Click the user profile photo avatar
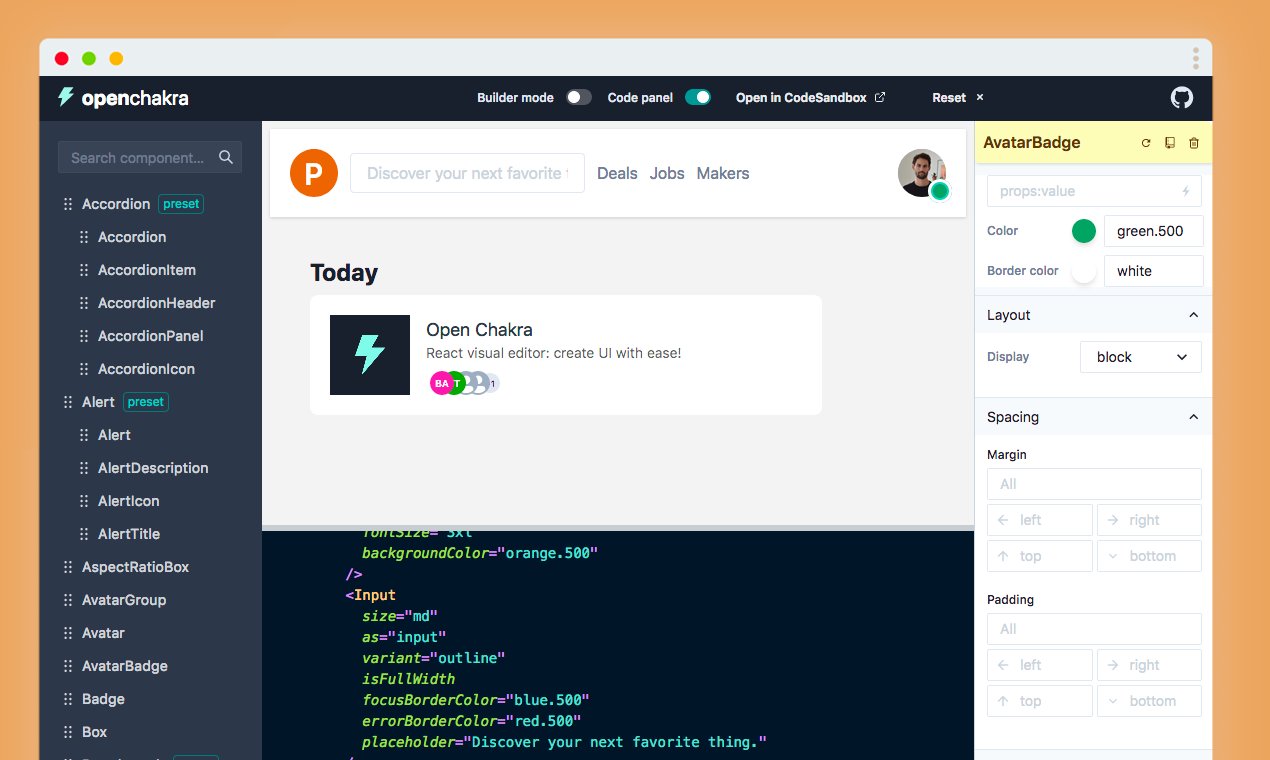Image resolution: width=1270 pixels, height=760 pixels. 921,172
